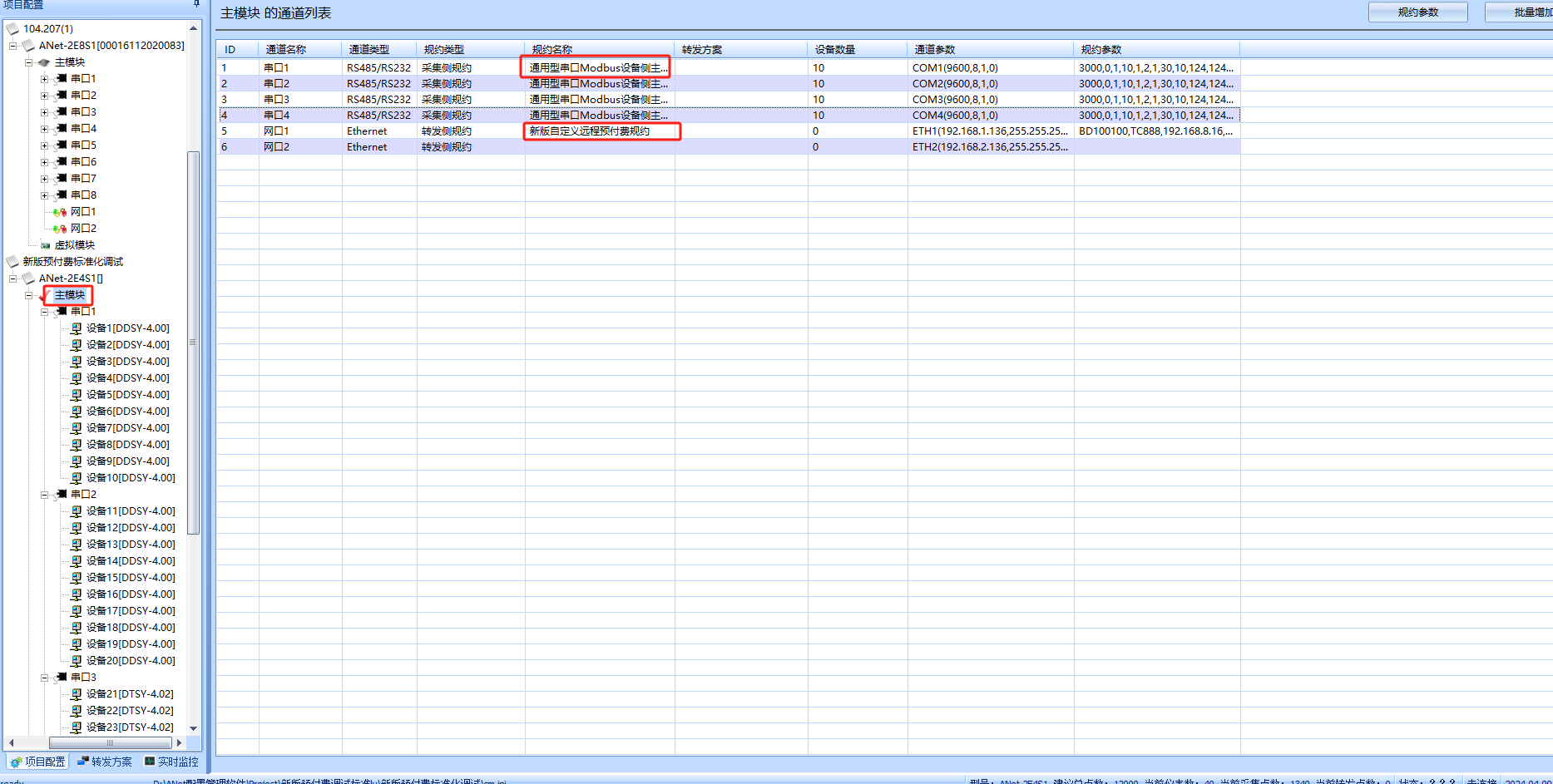Image resolution: width=1553 pixels, height=784 pixels.
Task: Click the 串口8 serial port icon
Action: (x=61, y=195)
